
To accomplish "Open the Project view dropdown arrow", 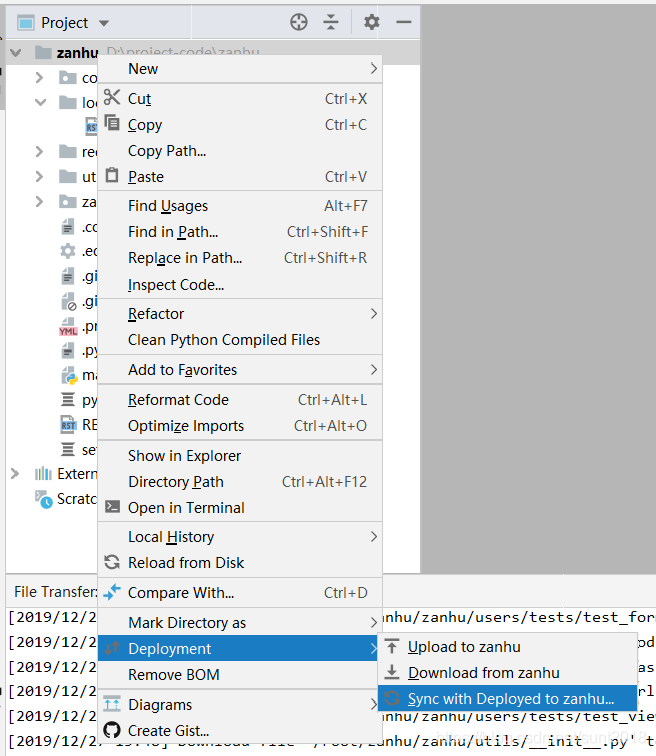I will (x=104, y=23).
